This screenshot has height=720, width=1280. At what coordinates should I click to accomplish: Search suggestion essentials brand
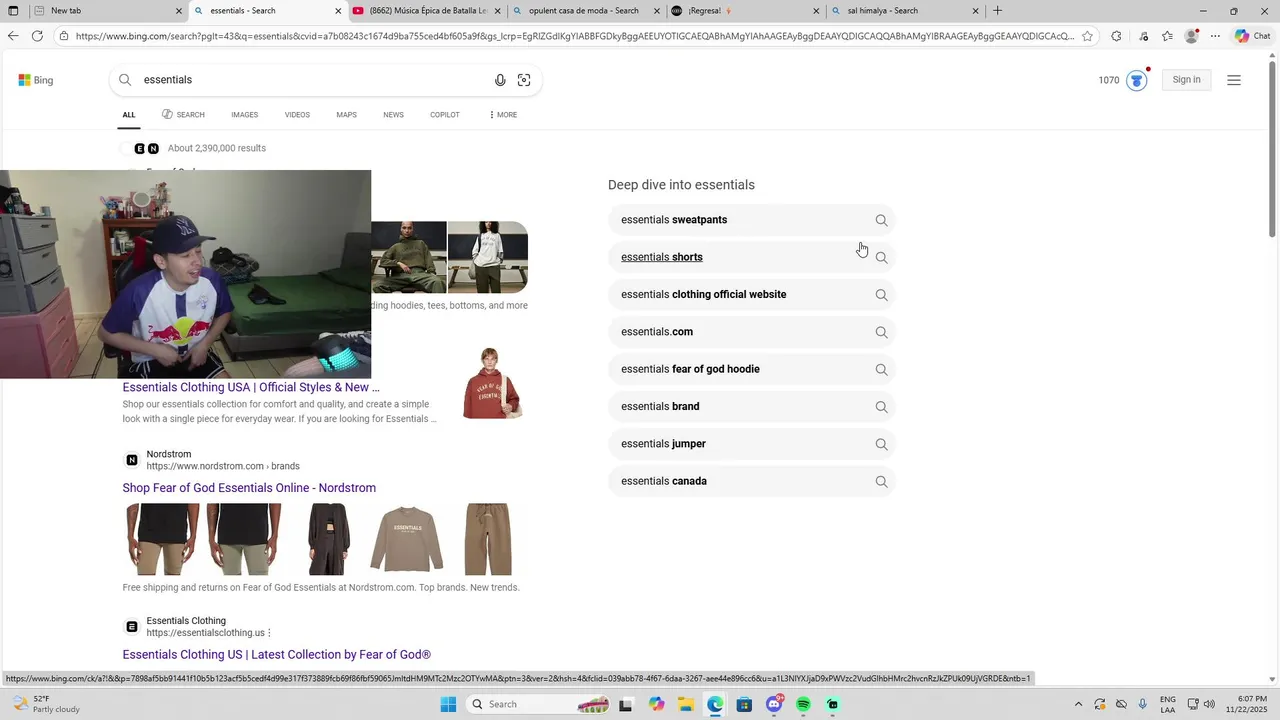pos(751,407)
